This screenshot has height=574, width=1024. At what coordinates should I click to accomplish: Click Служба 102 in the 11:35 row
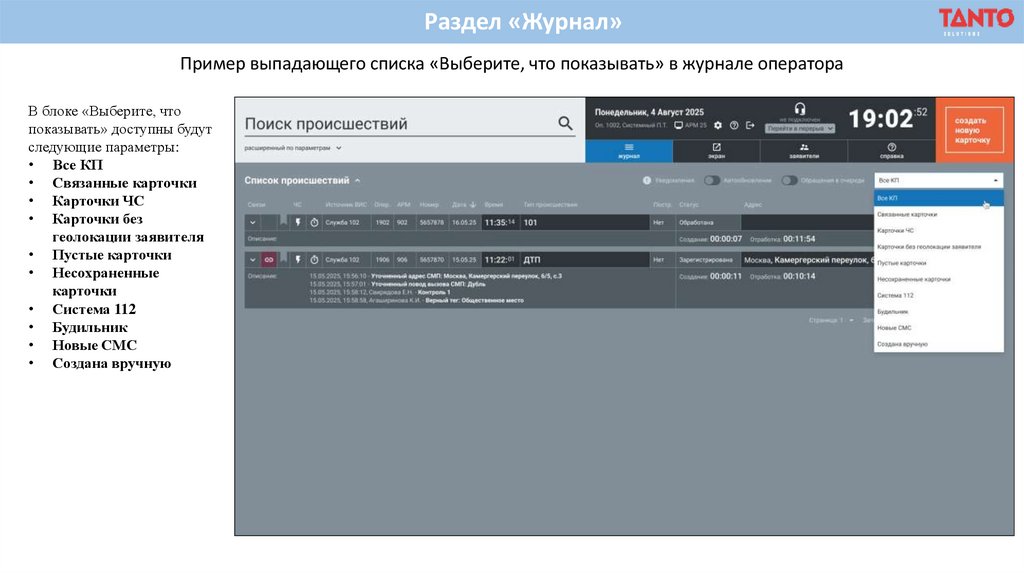(342, 223)
